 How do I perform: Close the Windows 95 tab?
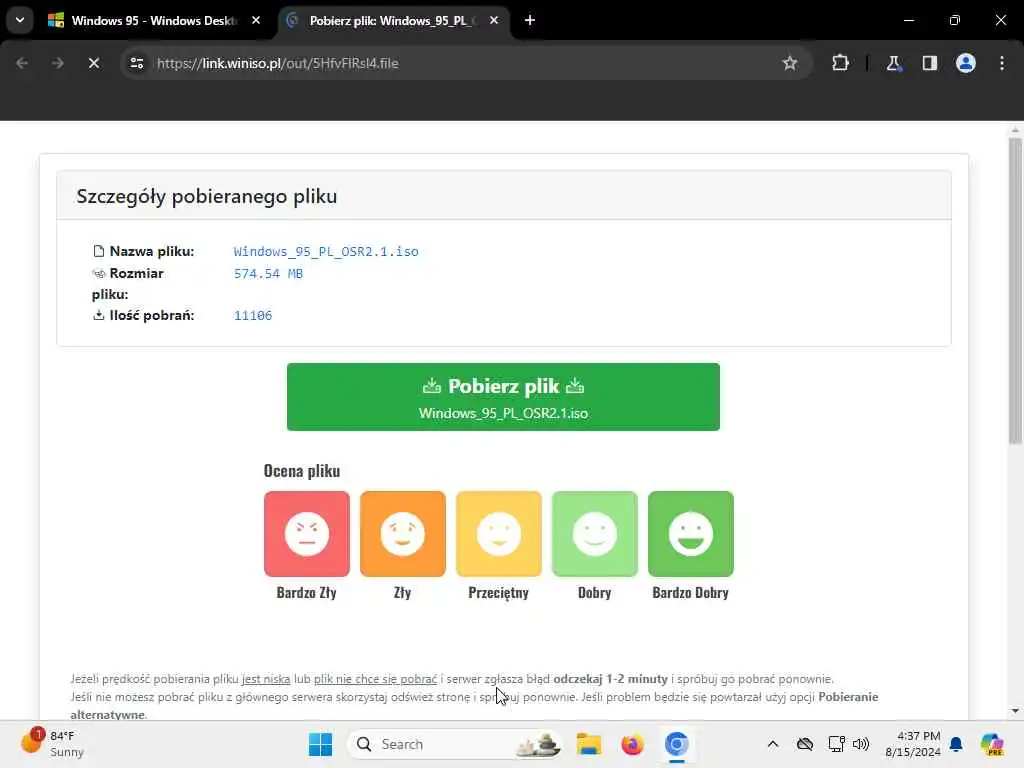[x=256, y=20]
